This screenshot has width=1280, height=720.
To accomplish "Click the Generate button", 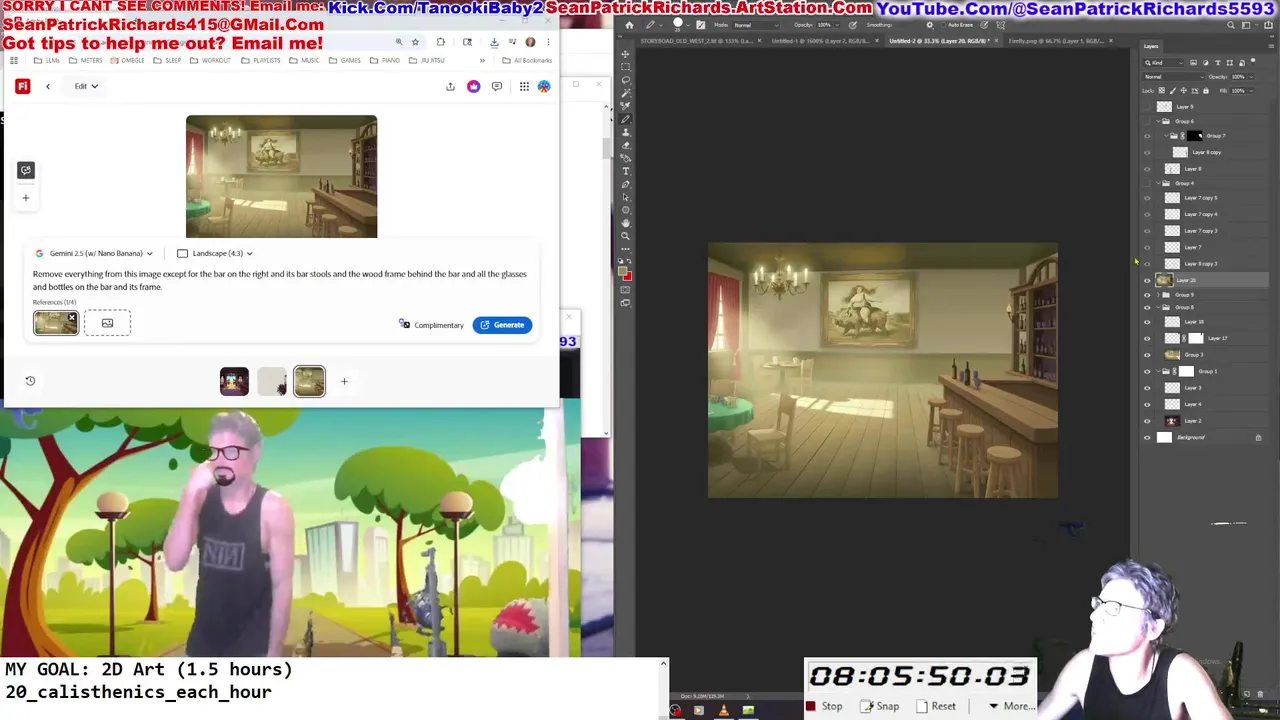I will [x=502, y=325].
